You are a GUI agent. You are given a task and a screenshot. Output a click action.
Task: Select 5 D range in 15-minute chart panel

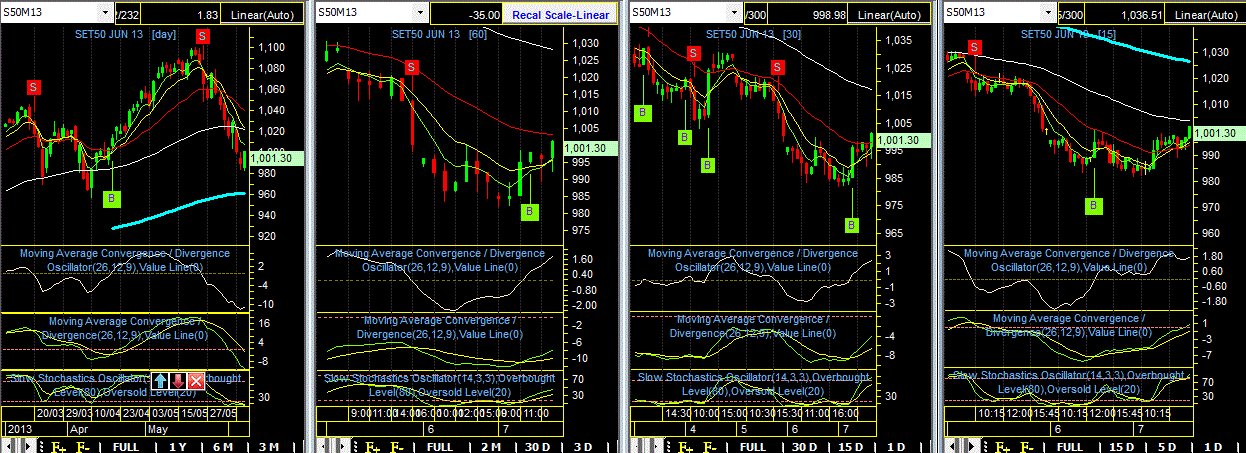(x=1168, y=446)
